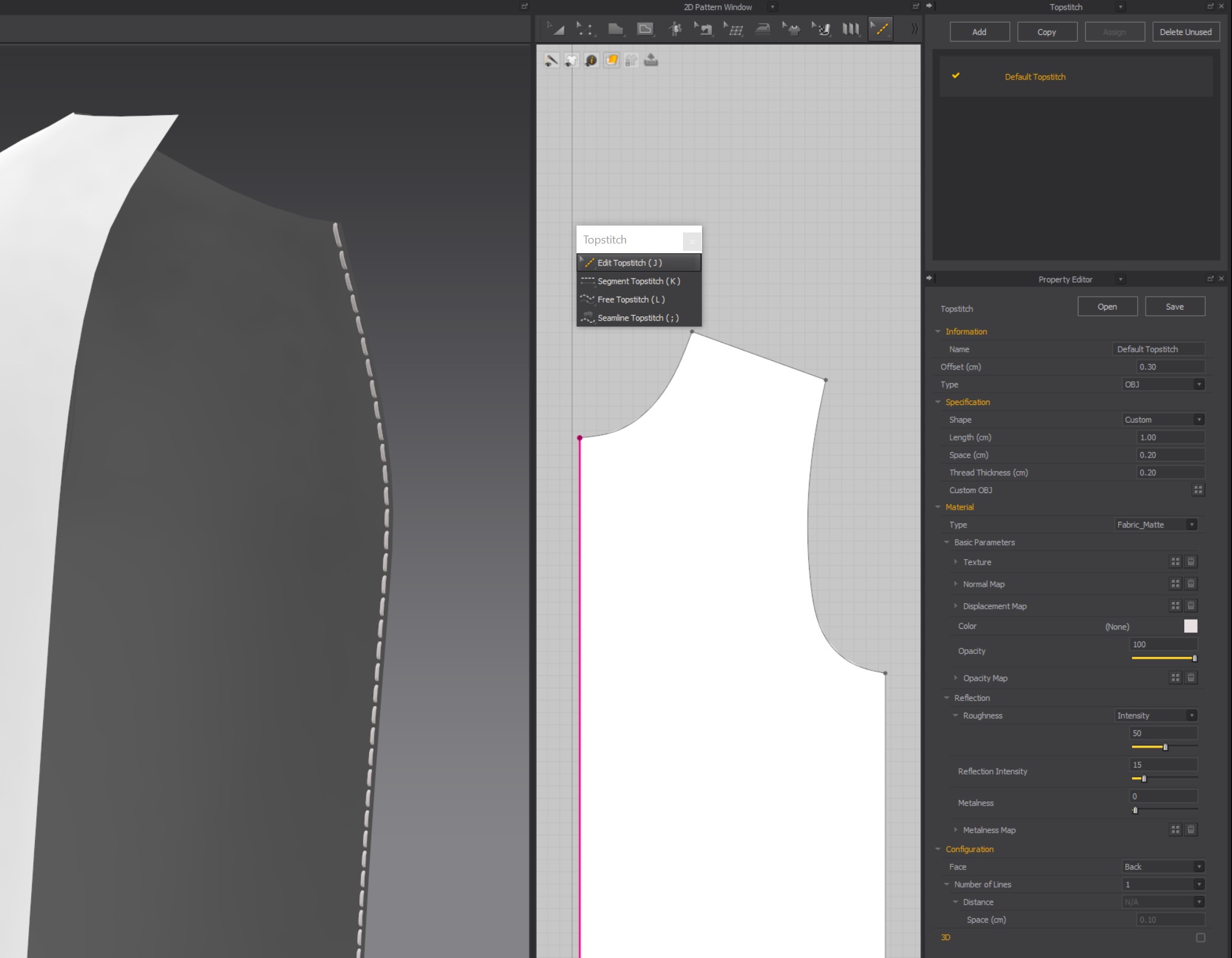This screenshot has height=958, width=1232.
Task: Toggle the 3D checkbox
Action: pos(1200,937)
